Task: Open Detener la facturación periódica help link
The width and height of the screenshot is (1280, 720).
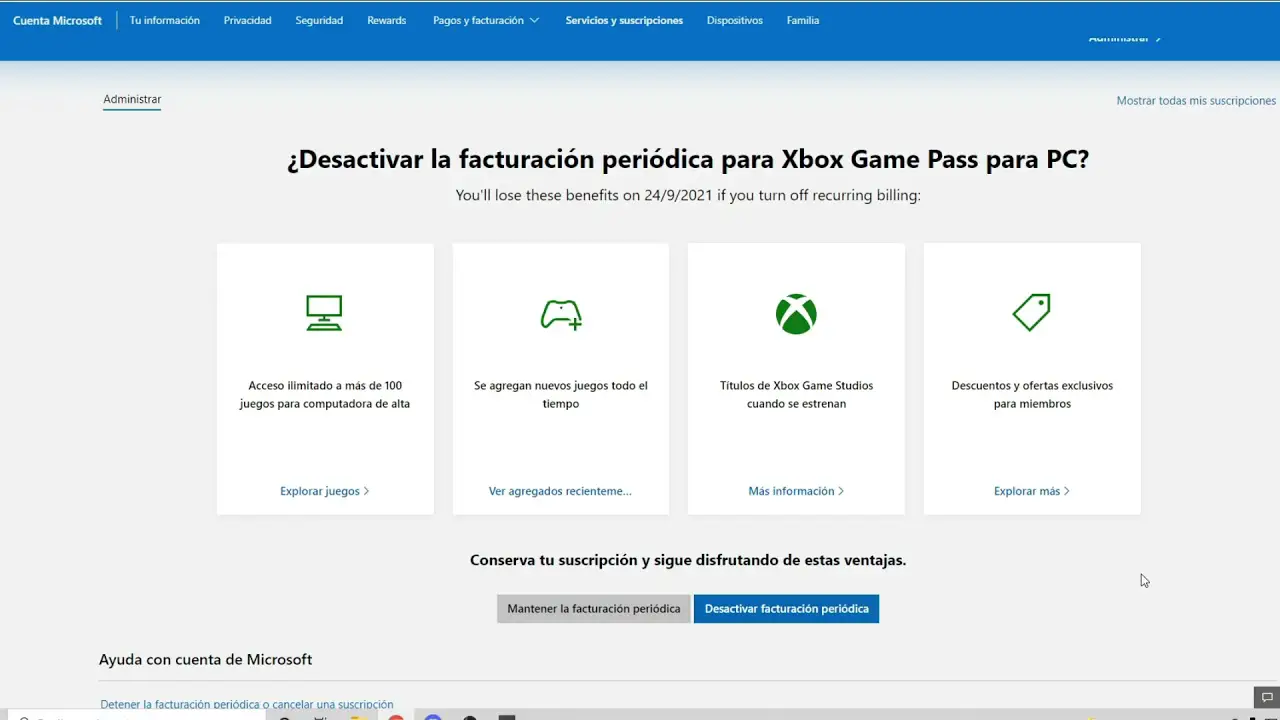Action: [247, 705]
